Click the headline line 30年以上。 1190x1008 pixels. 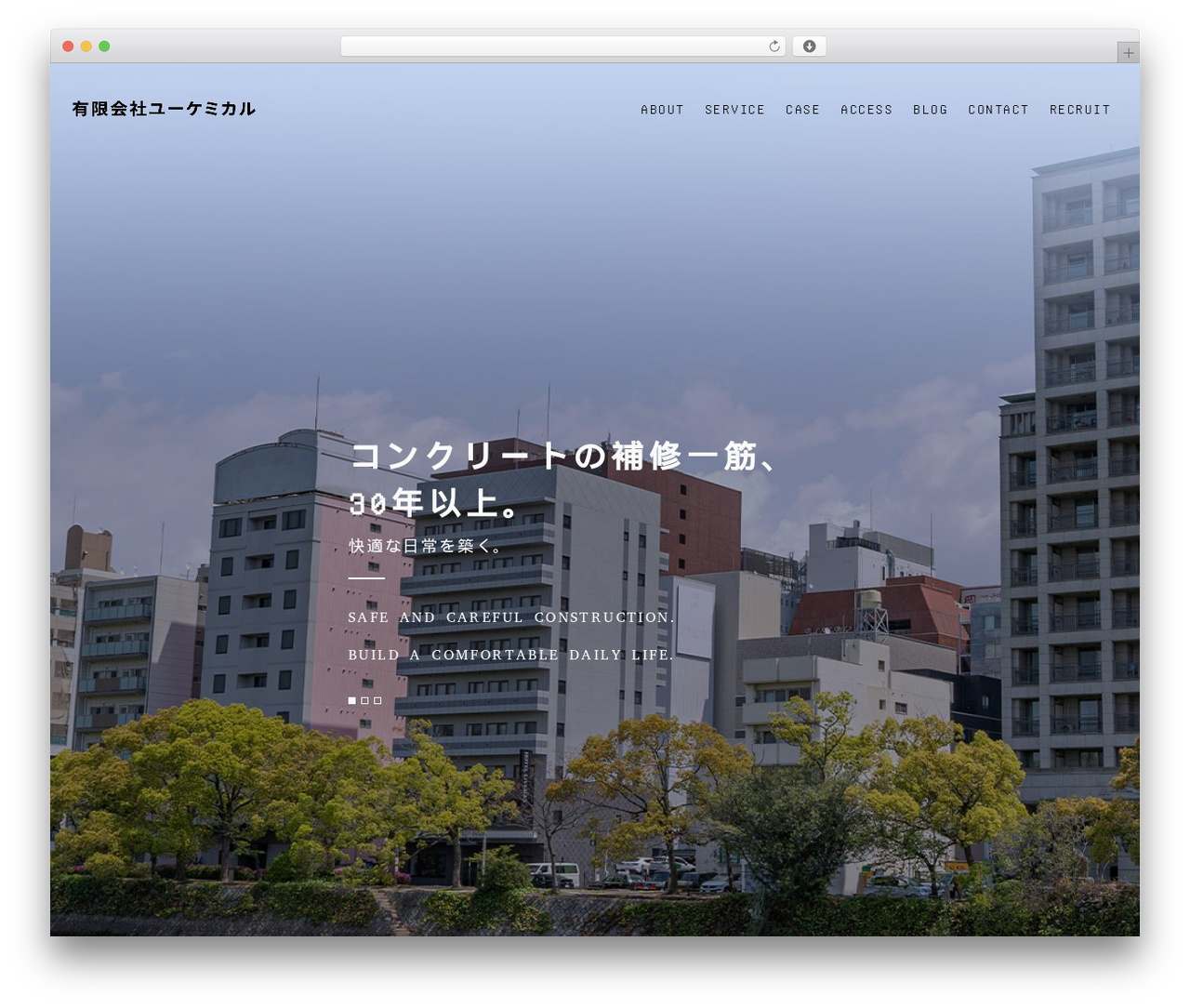pyautogui.click(x=435, y=503)
